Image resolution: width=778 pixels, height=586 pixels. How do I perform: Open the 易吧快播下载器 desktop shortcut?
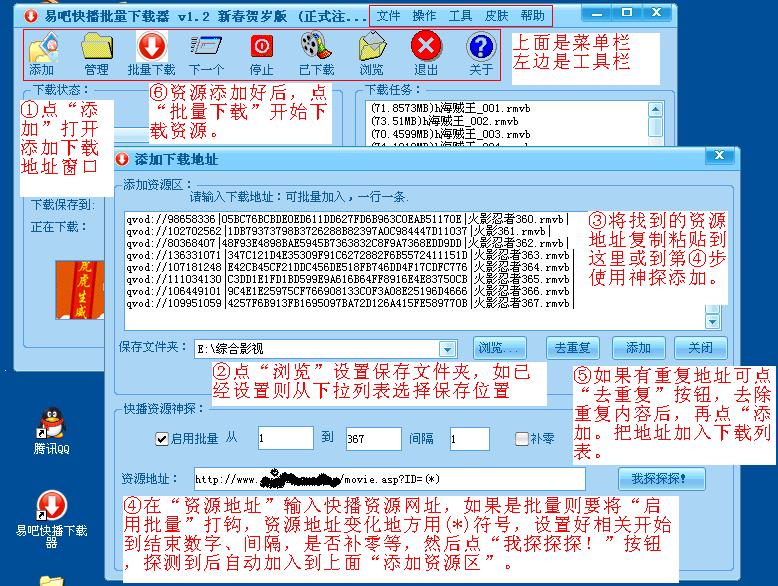(51, 518)
